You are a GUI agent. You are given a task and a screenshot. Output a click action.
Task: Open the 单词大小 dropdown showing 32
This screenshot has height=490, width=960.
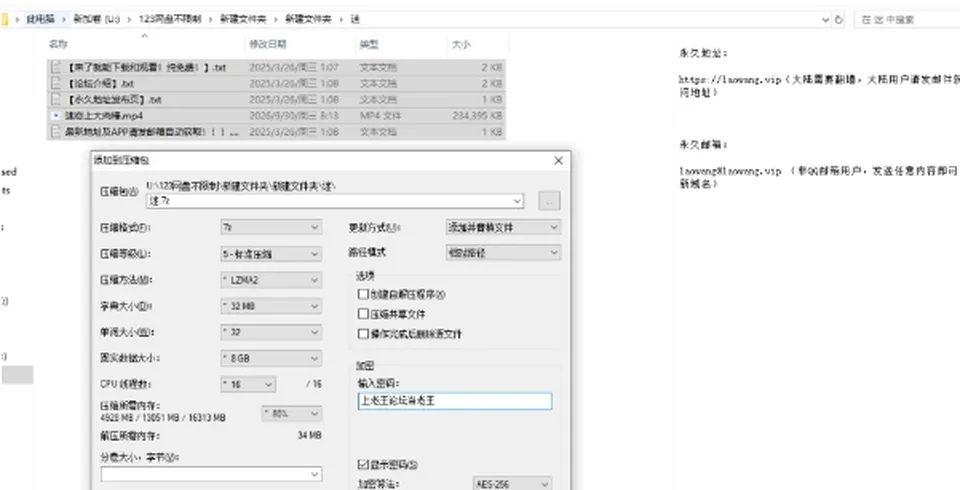click(x=271, y=332)
